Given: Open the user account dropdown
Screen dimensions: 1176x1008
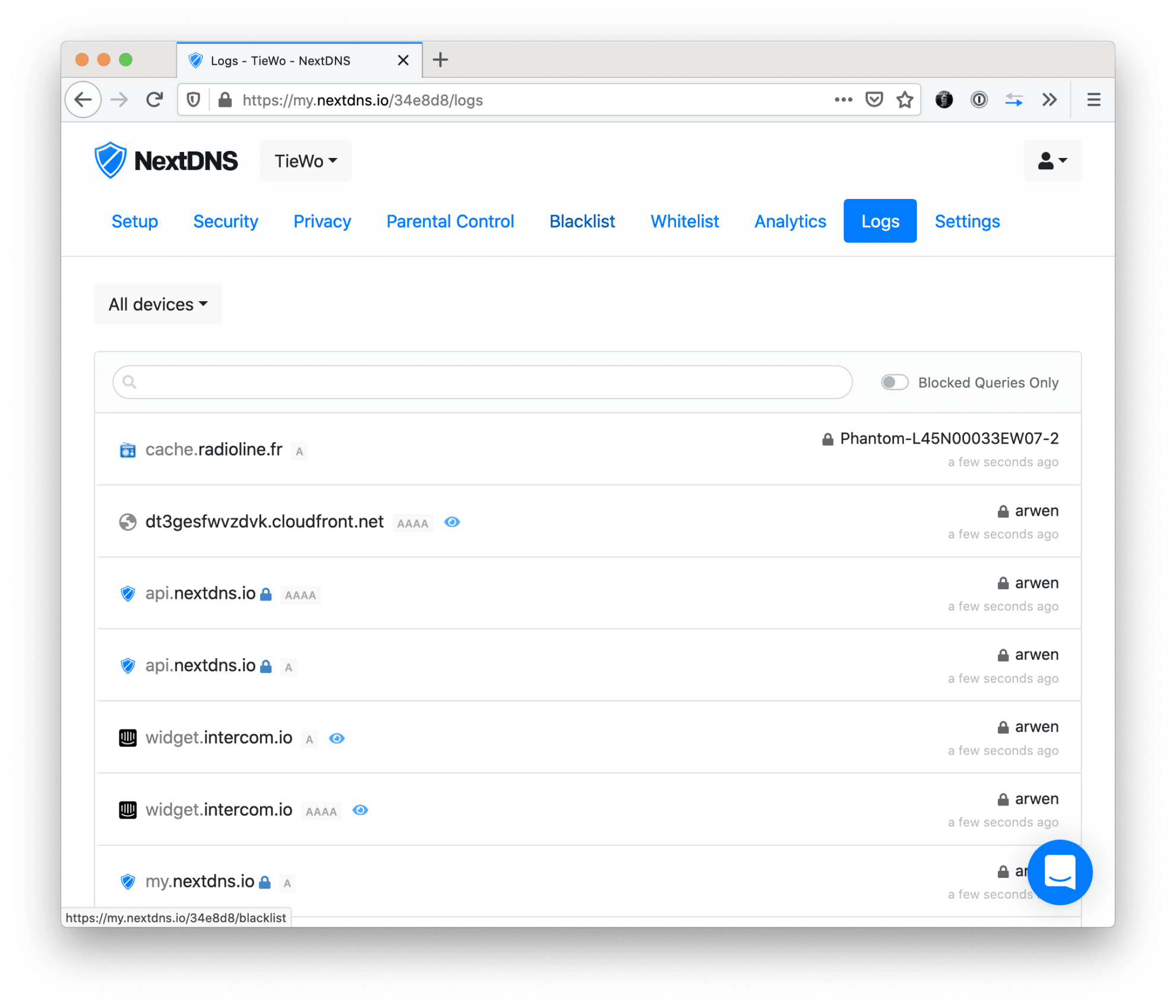Looking at the screenshot, I should click(x=1052, y=161).
